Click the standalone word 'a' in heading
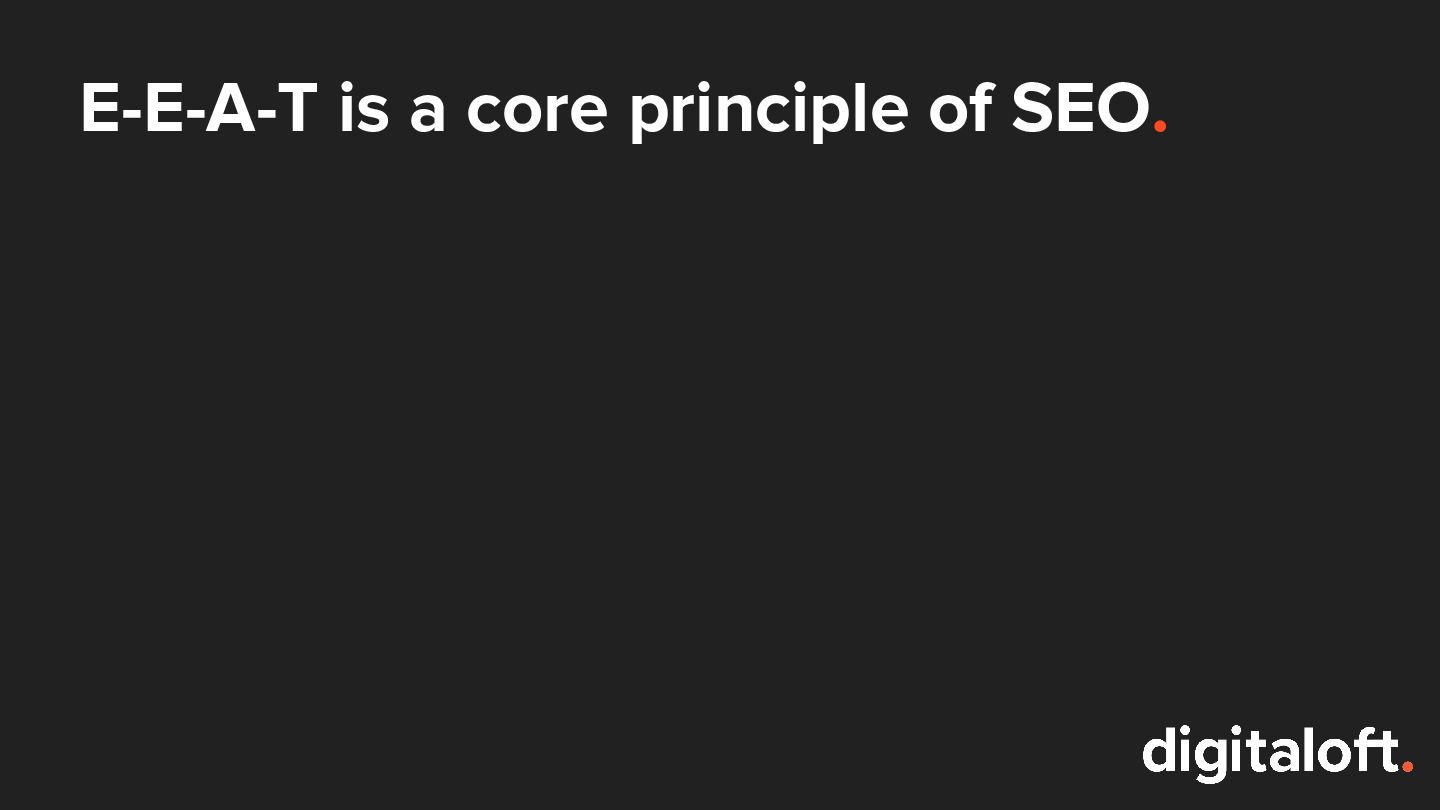1440x810 pixels. click(426, 115)
